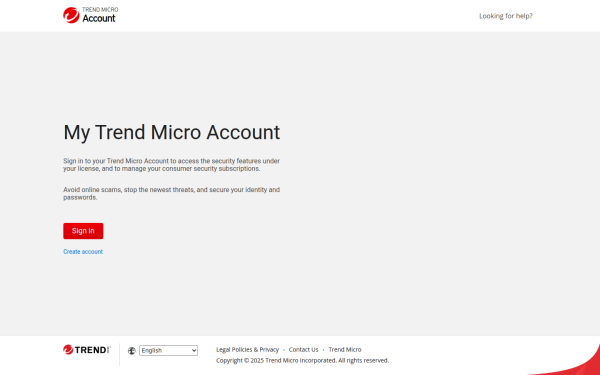
Task: Click the My Trend Micro Account heading
Action: (x=171, y=132)
